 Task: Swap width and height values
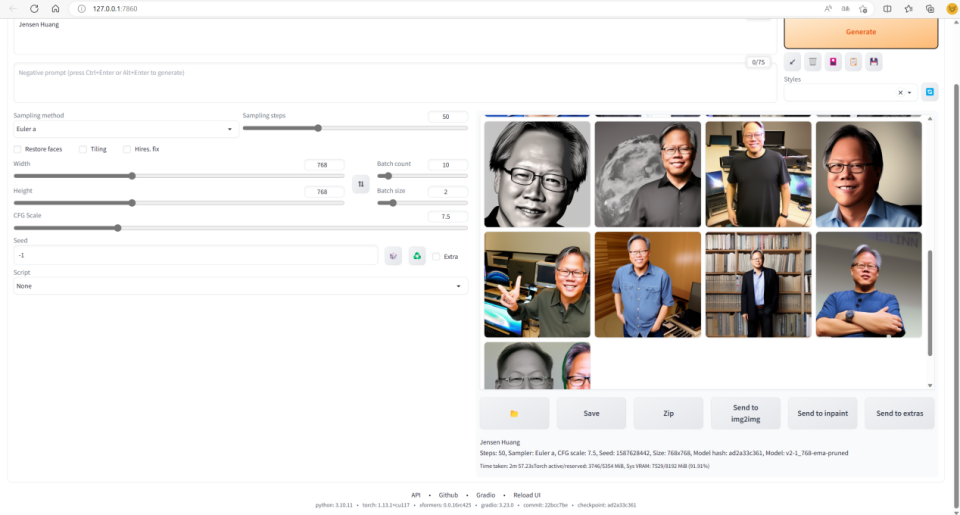361,184
